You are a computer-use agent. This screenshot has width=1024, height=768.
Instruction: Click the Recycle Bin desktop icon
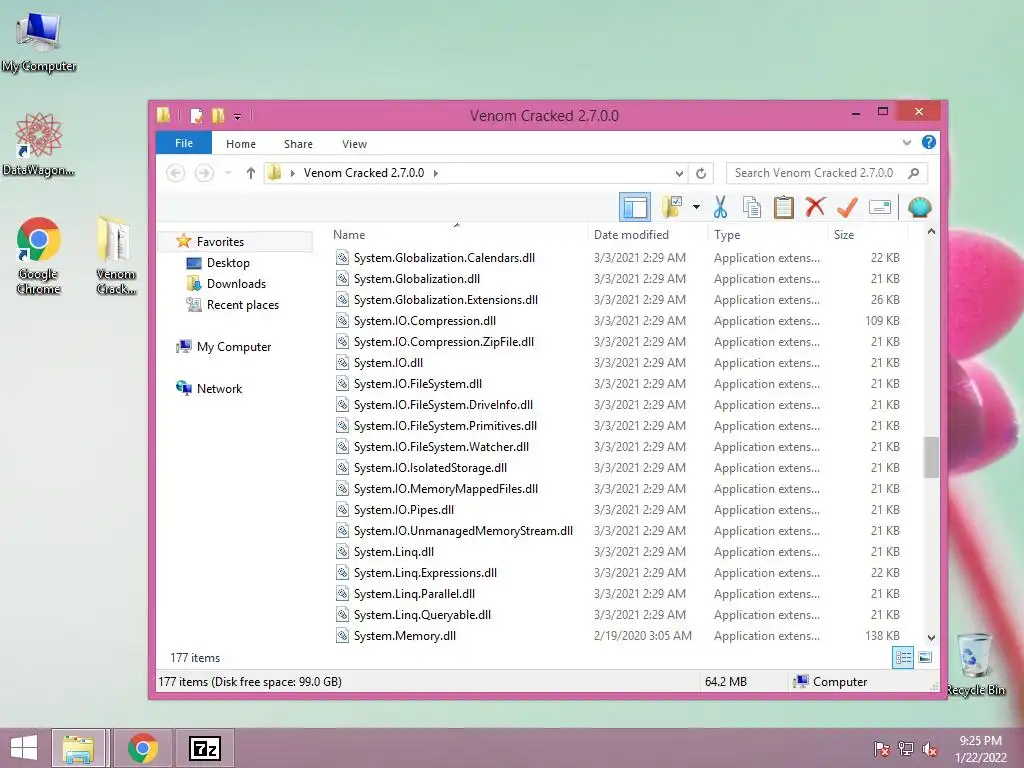pyautogui.click(x=976, y=664)
